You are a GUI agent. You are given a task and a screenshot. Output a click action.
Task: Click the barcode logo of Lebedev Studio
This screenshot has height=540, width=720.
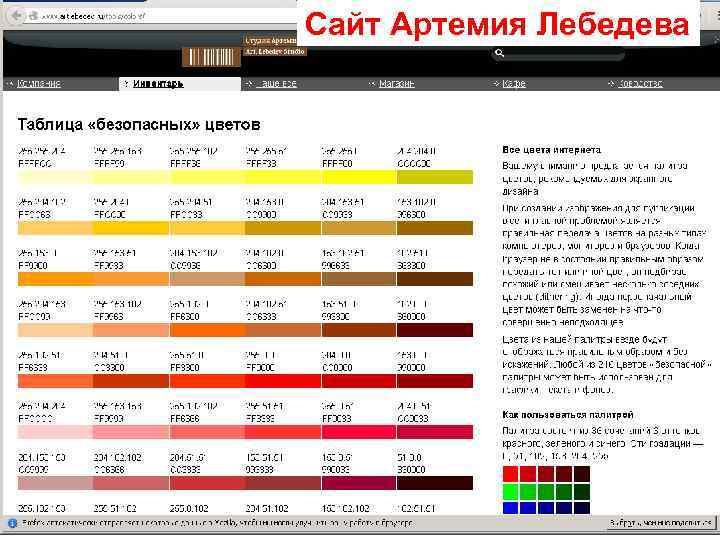[x=211, y=57]
